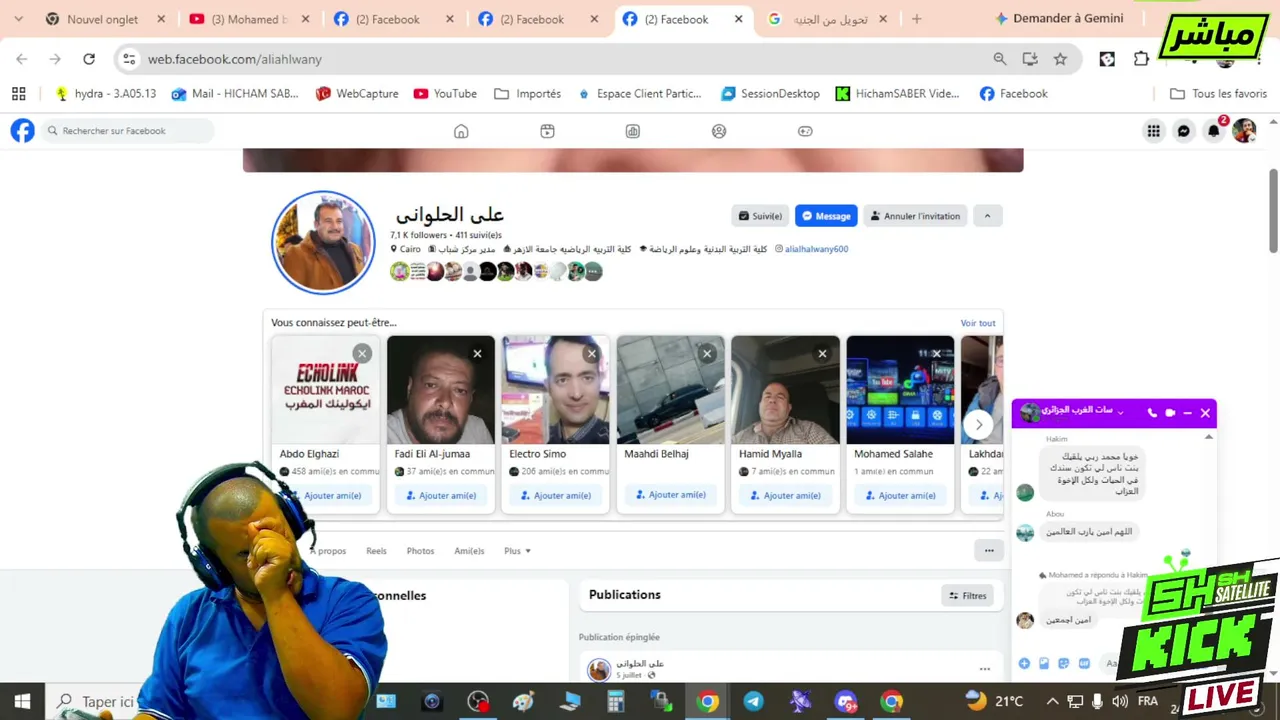This screenshot has height=720, width=1280.
Task: Open the Filtres options for Publications
Action: (967, 595)
